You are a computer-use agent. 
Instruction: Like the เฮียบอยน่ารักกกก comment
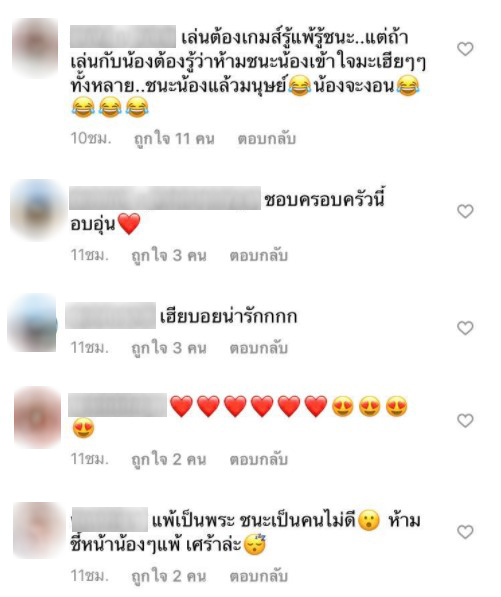465,328
